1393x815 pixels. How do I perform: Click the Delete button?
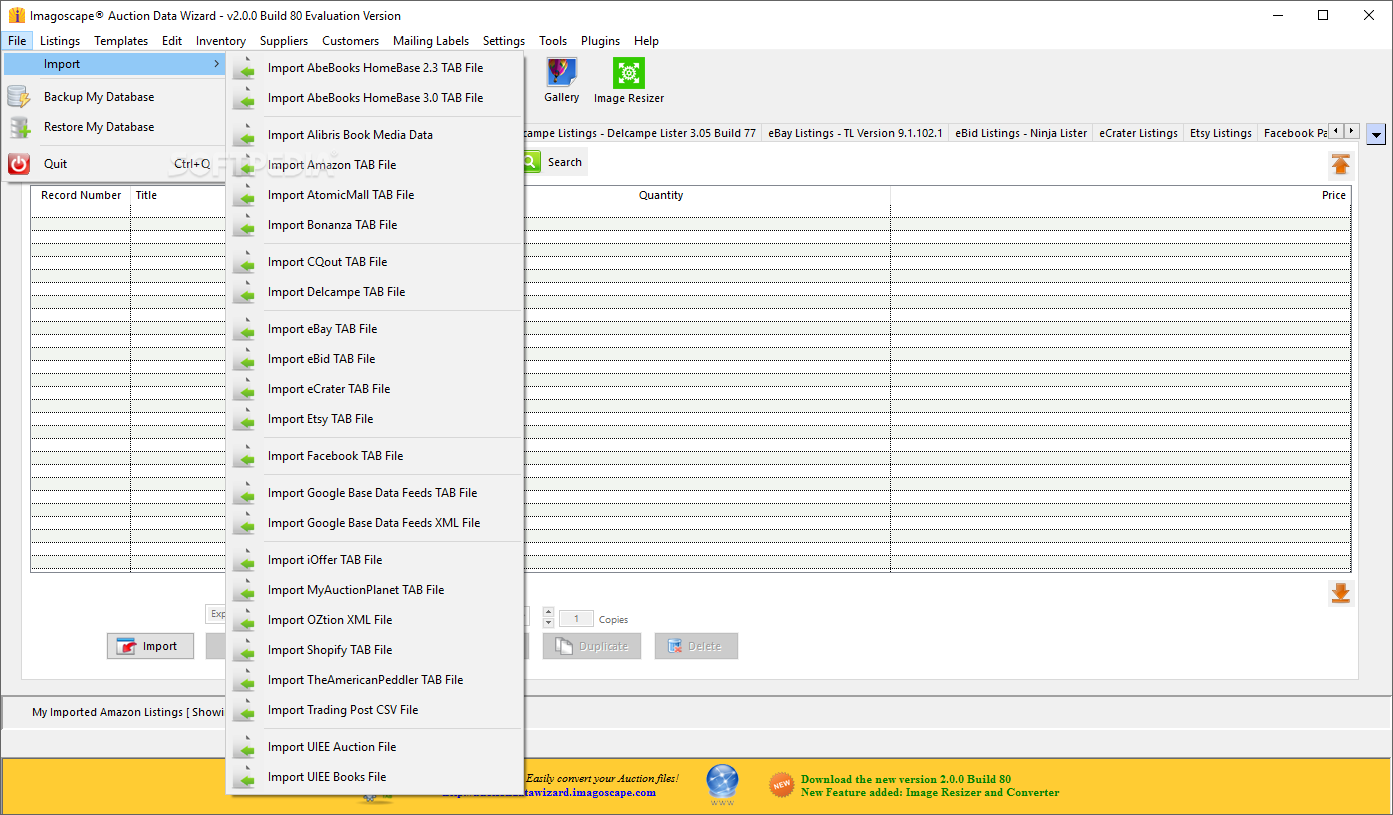click(x=696, y=646)
